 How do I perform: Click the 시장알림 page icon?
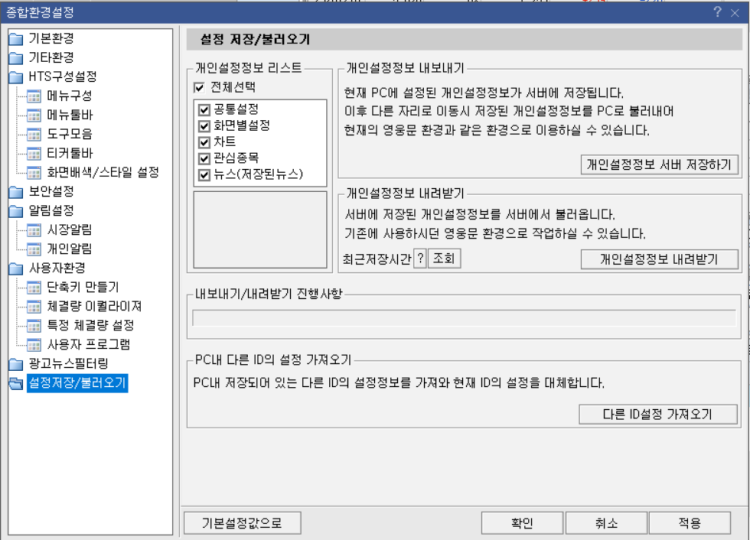click(x=34, y=230)
